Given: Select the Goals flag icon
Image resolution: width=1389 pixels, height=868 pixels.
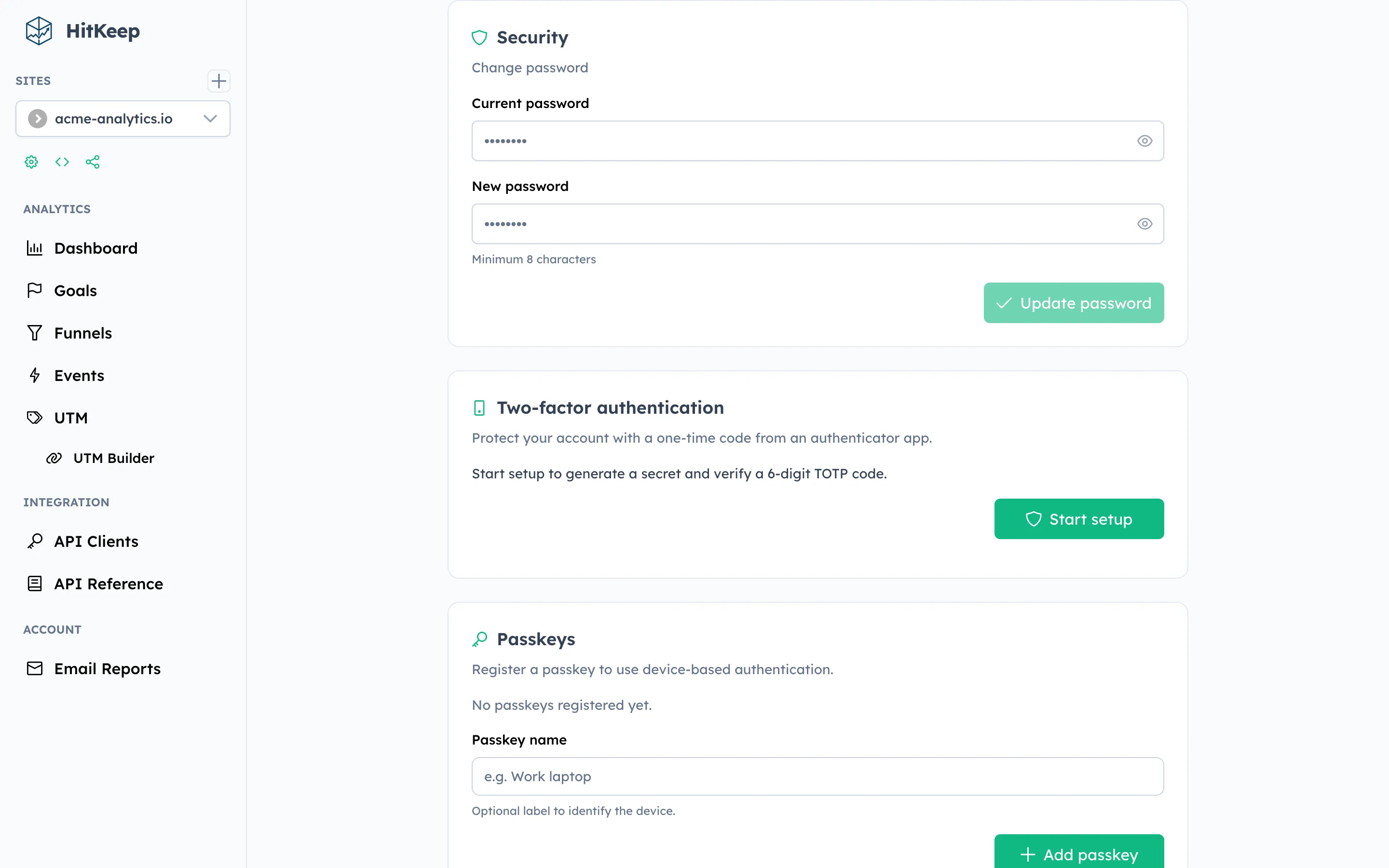Looking at the screenshot, I should (x=34, y=290).
